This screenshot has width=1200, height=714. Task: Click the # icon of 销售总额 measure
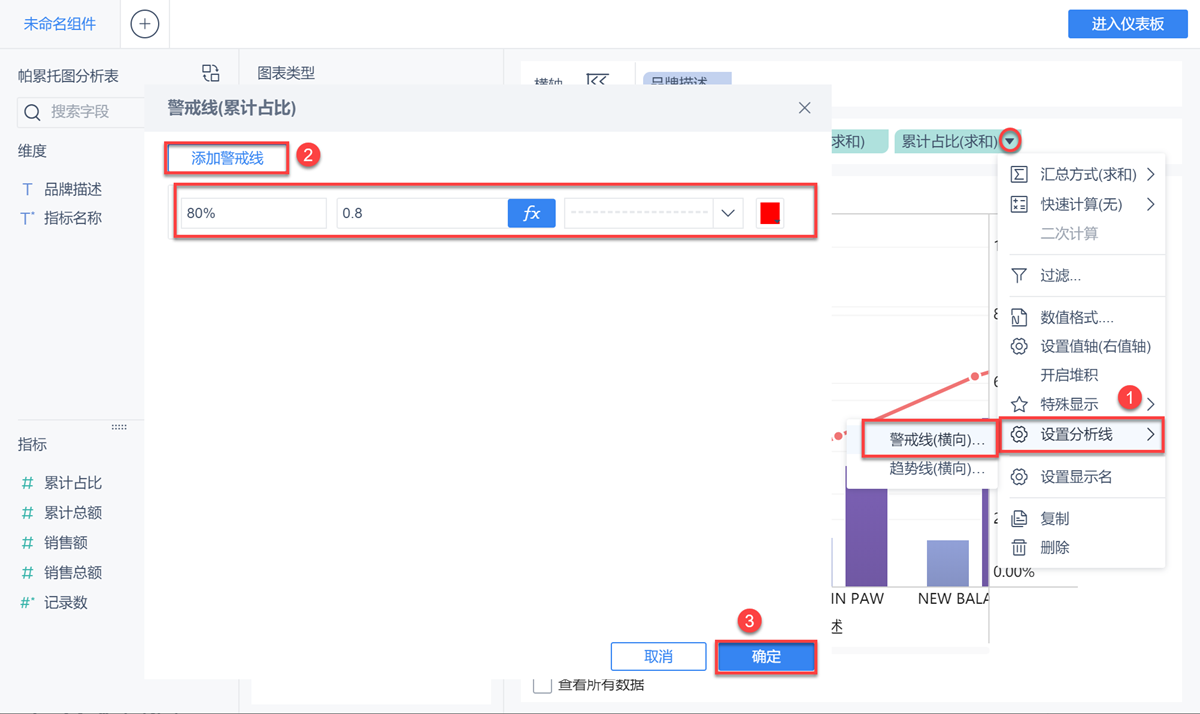coord(27,573)
